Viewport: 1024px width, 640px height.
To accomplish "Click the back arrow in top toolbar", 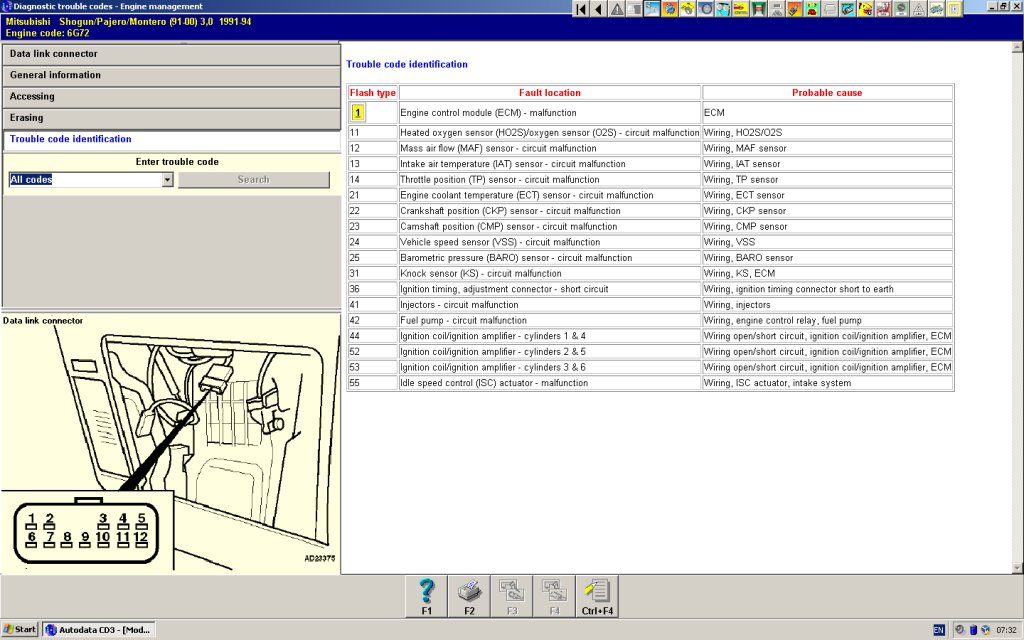I will click(x=598, y=9).
